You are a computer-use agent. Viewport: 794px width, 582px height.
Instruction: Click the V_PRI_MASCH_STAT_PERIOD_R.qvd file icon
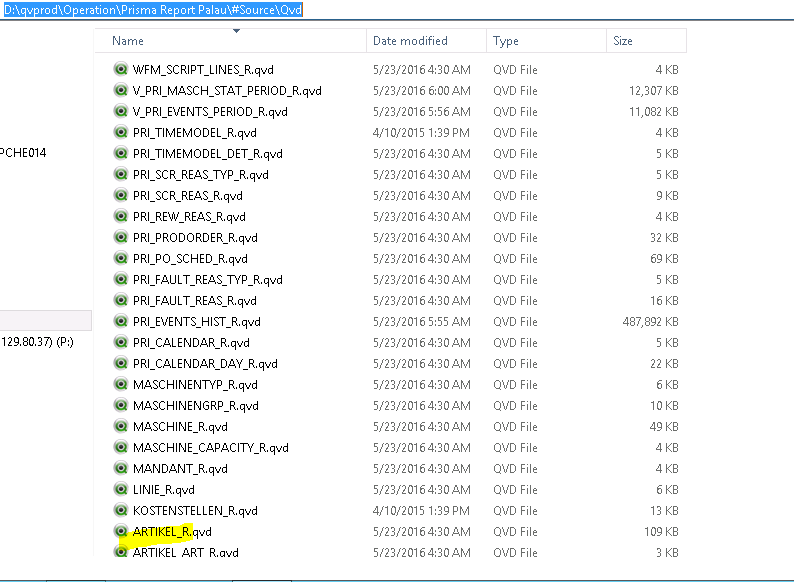[121, 90]
